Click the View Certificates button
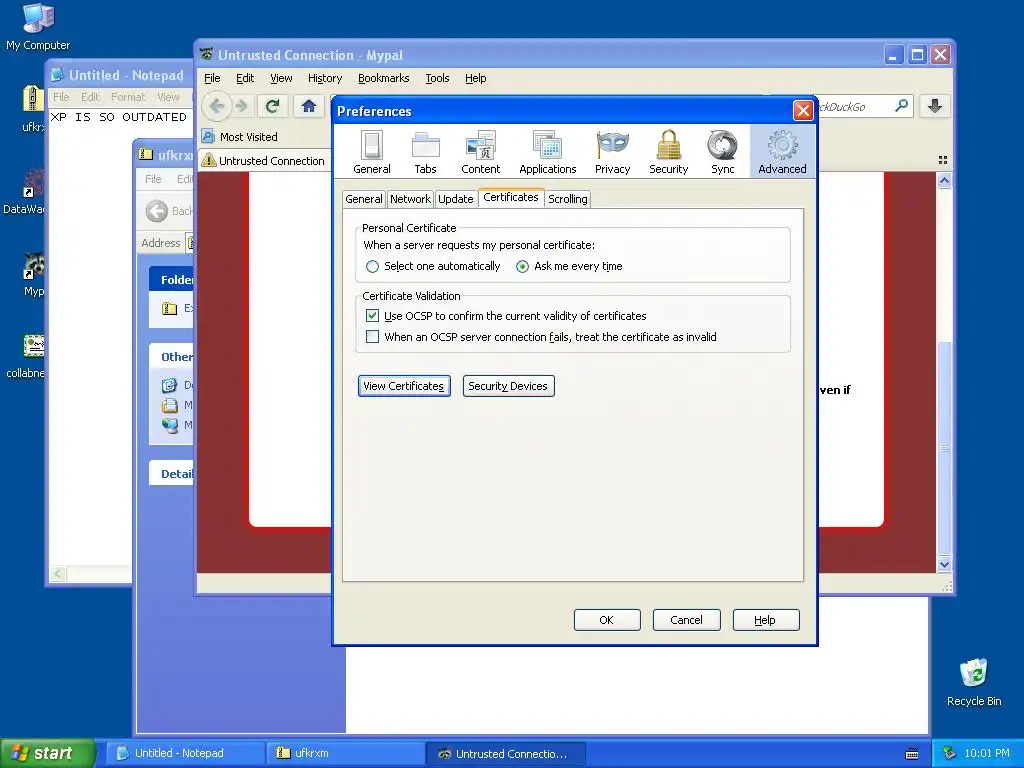 [x=404, y=386]
